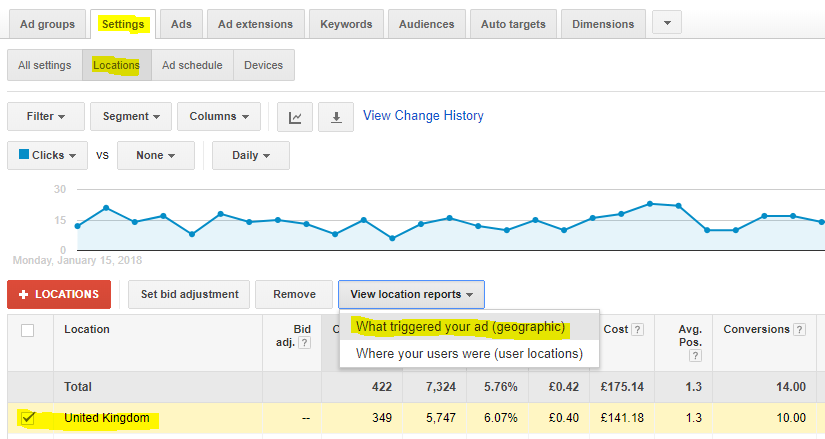Click the United Kingdom location name
The width and height of the screenshot is (825, 439).
pos(107,418)
